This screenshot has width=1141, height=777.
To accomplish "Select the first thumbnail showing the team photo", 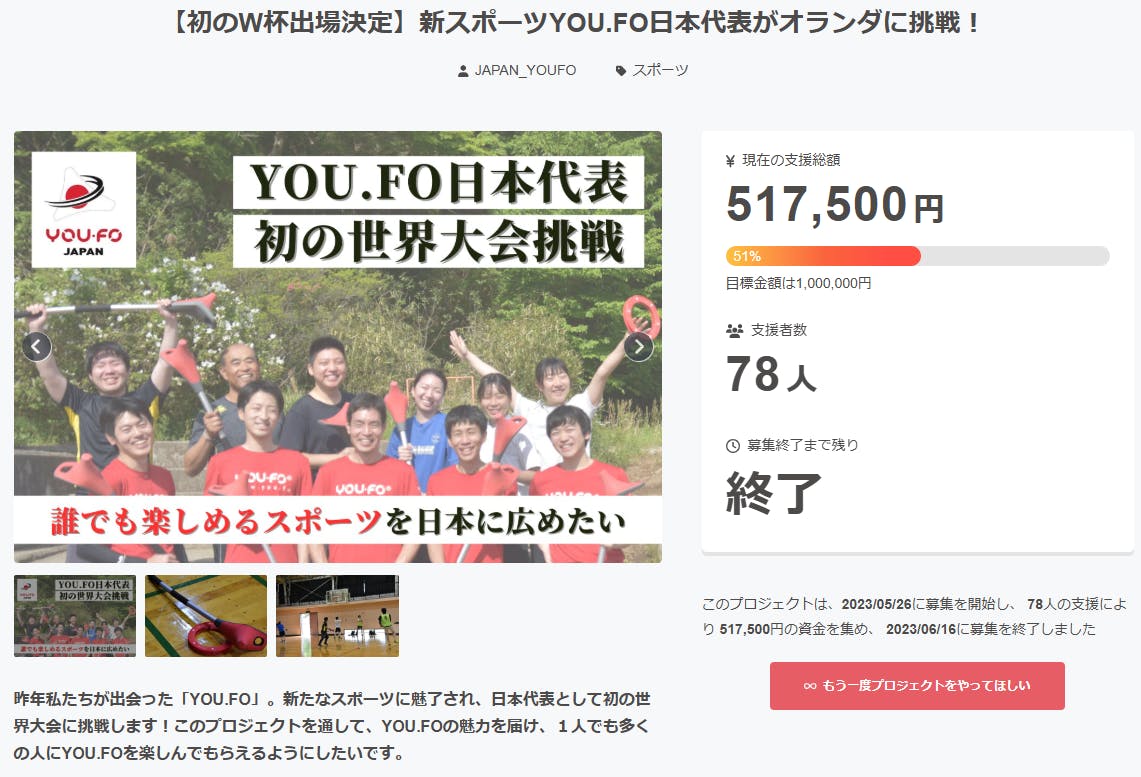I will tap(75, 616).
